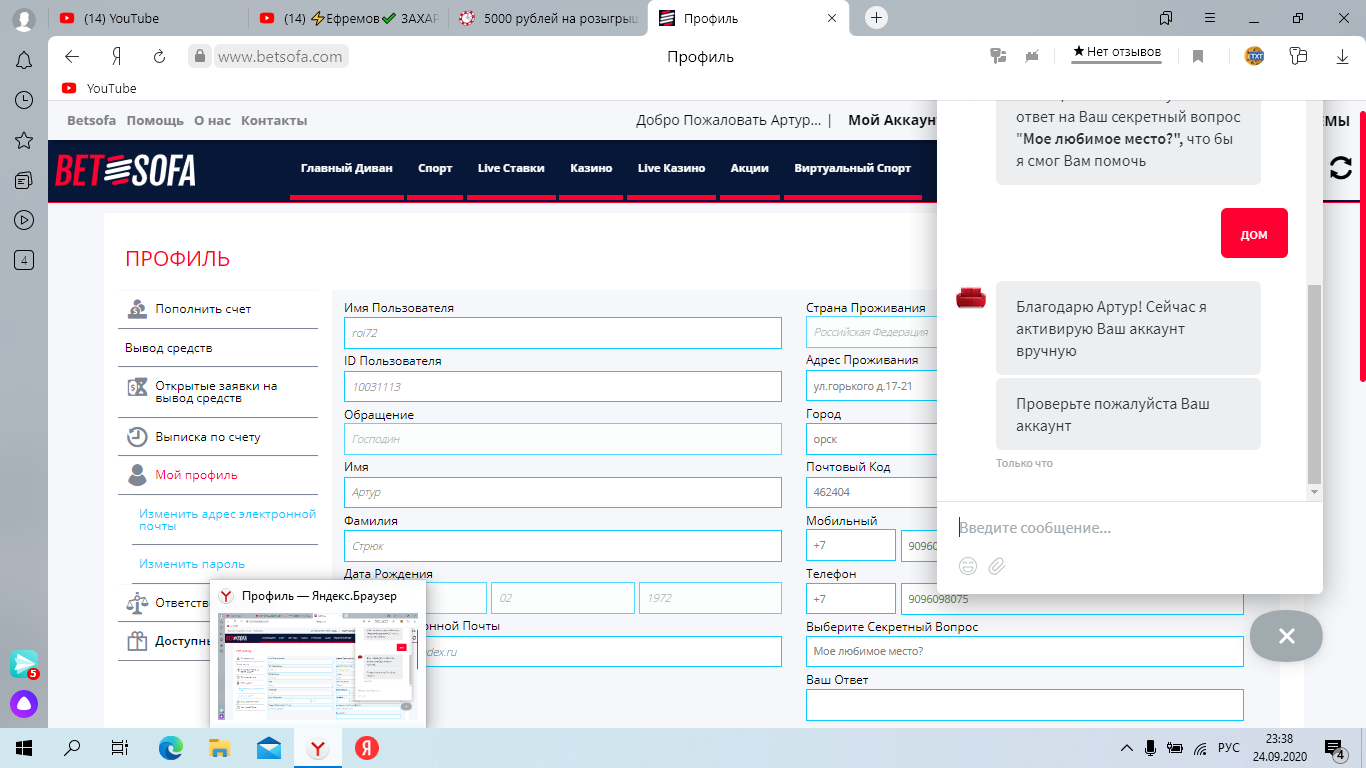Go back using the browser back arrow

(x=72, y=57)
